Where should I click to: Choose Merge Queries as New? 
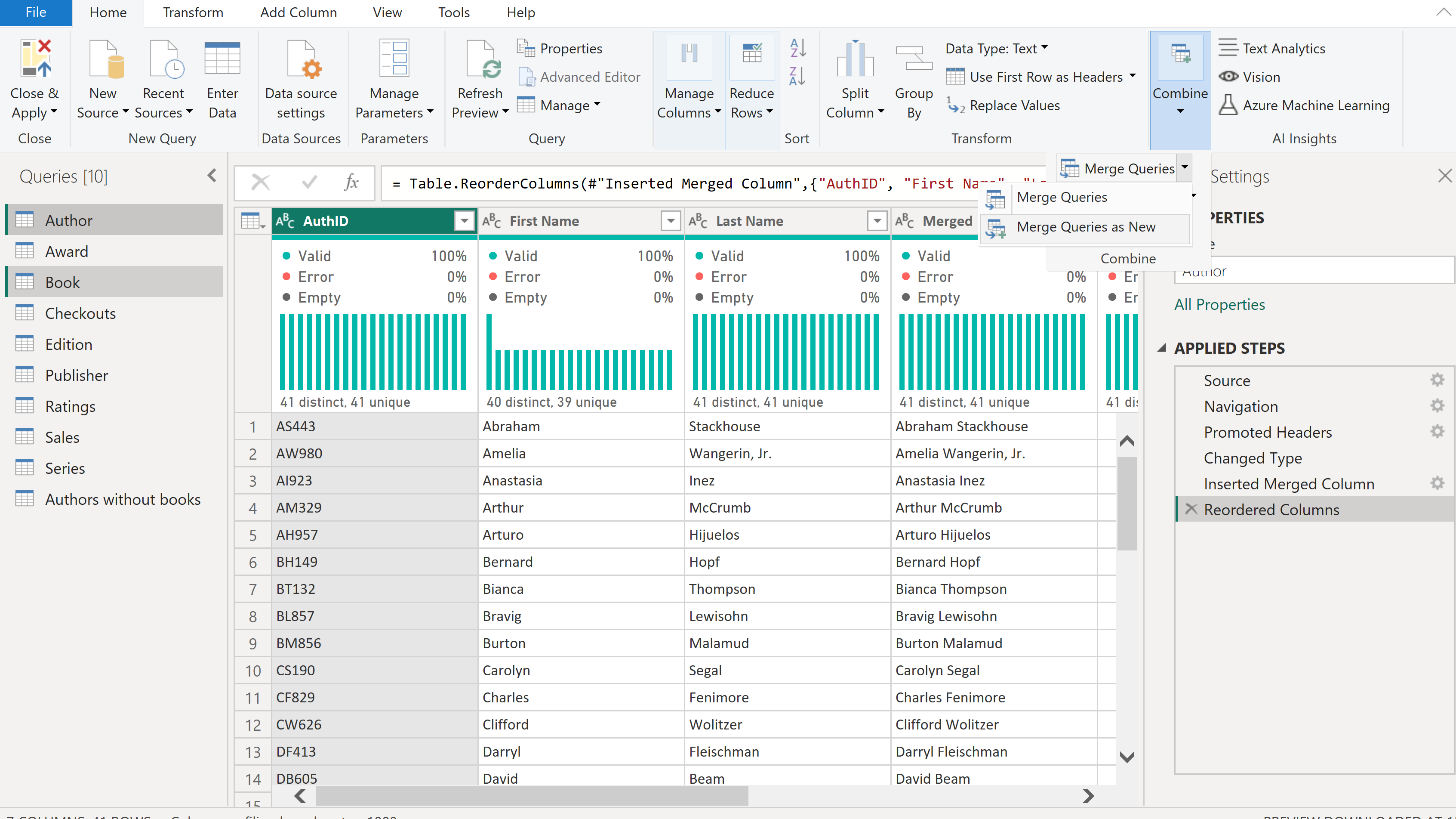click(x=1085, y=227)
